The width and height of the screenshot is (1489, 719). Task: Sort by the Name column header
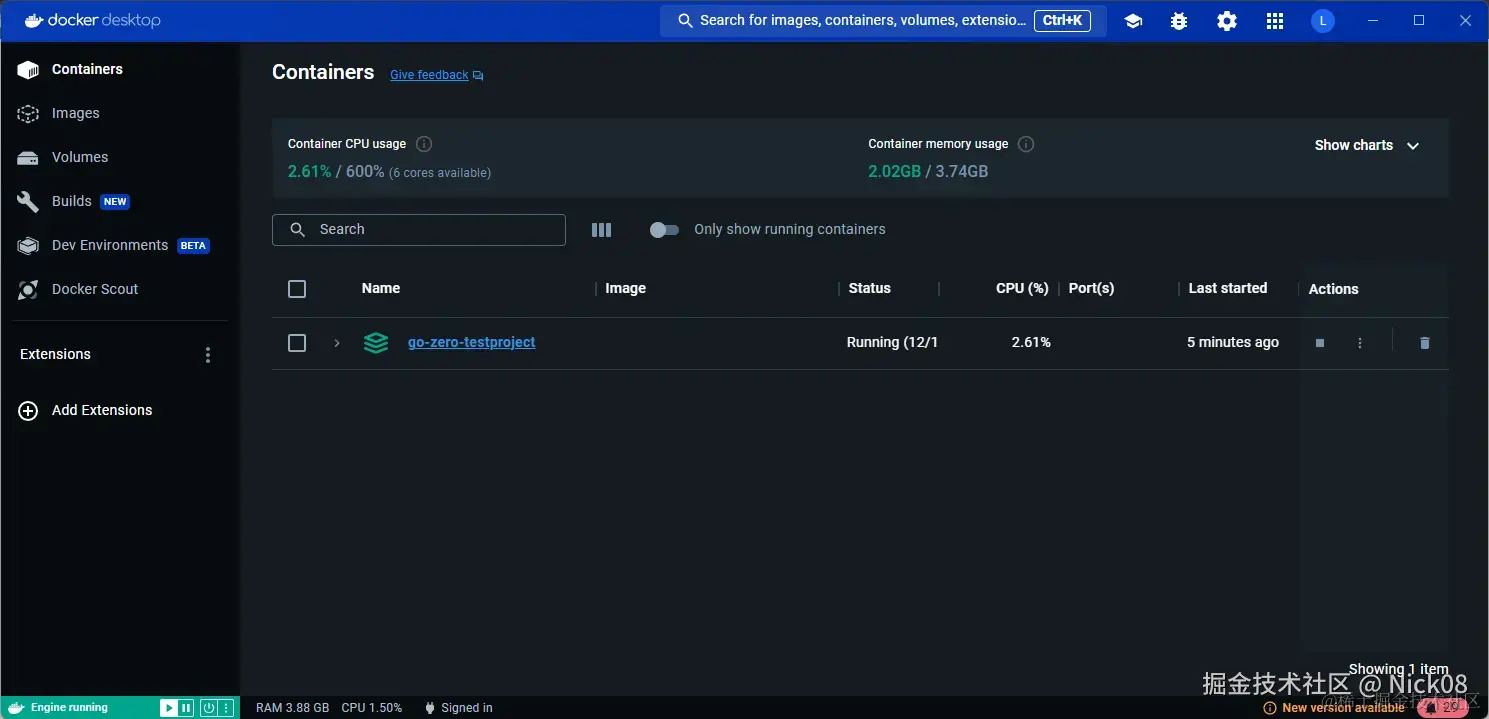tap(381, 288)
